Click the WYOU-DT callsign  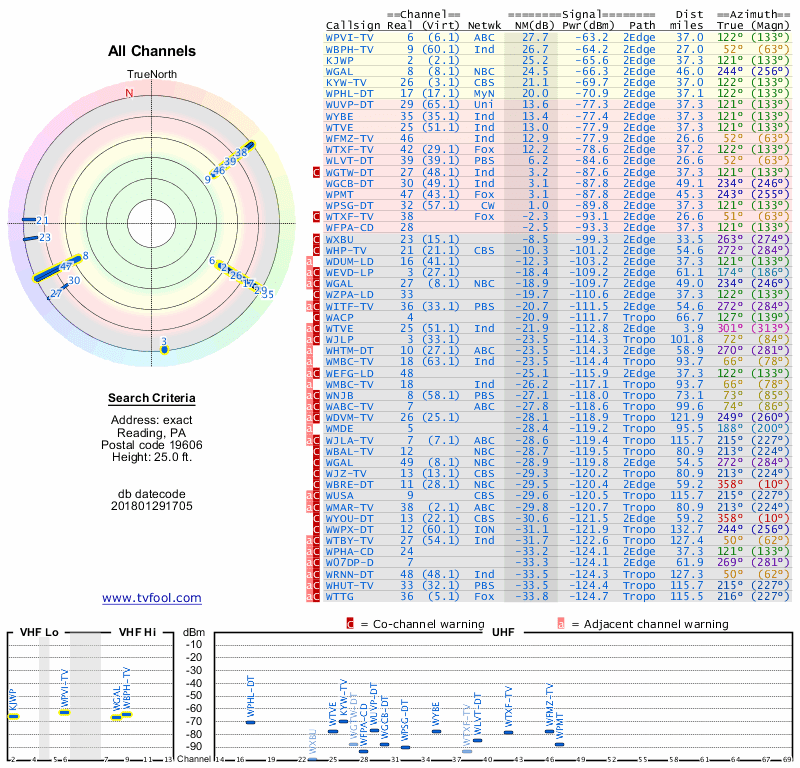(349, 518)
